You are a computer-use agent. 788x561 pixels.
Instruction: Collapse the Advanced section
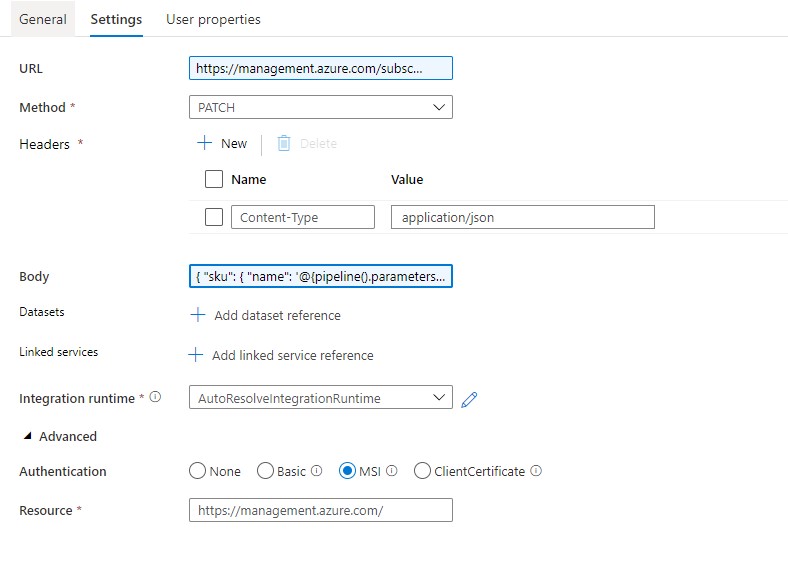point(27,437)
